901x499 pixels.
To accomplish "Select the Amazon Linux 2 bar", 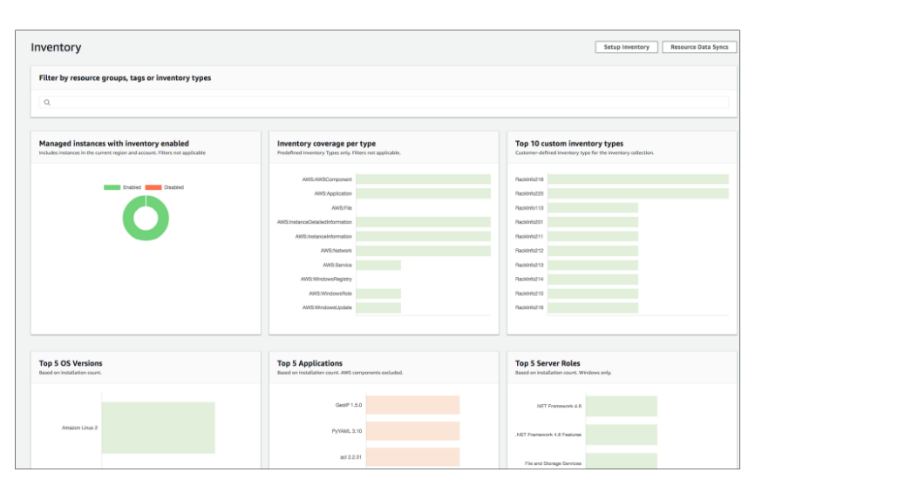I will pos(158,428).
